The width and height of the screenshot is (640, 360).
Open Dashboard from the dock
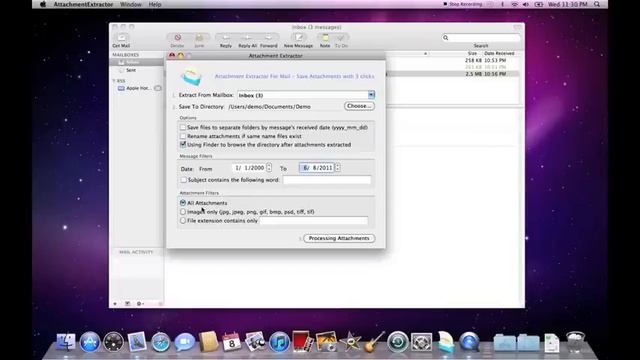(x=113, y=342)
